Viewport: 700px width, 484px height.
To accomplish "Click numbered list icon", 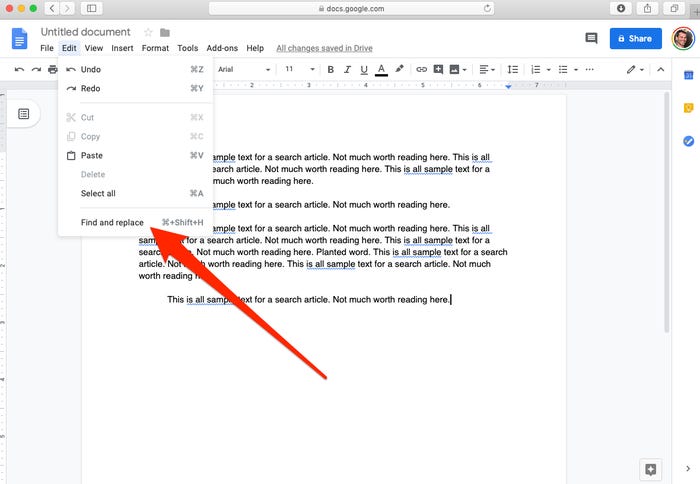I will [535, 69].
